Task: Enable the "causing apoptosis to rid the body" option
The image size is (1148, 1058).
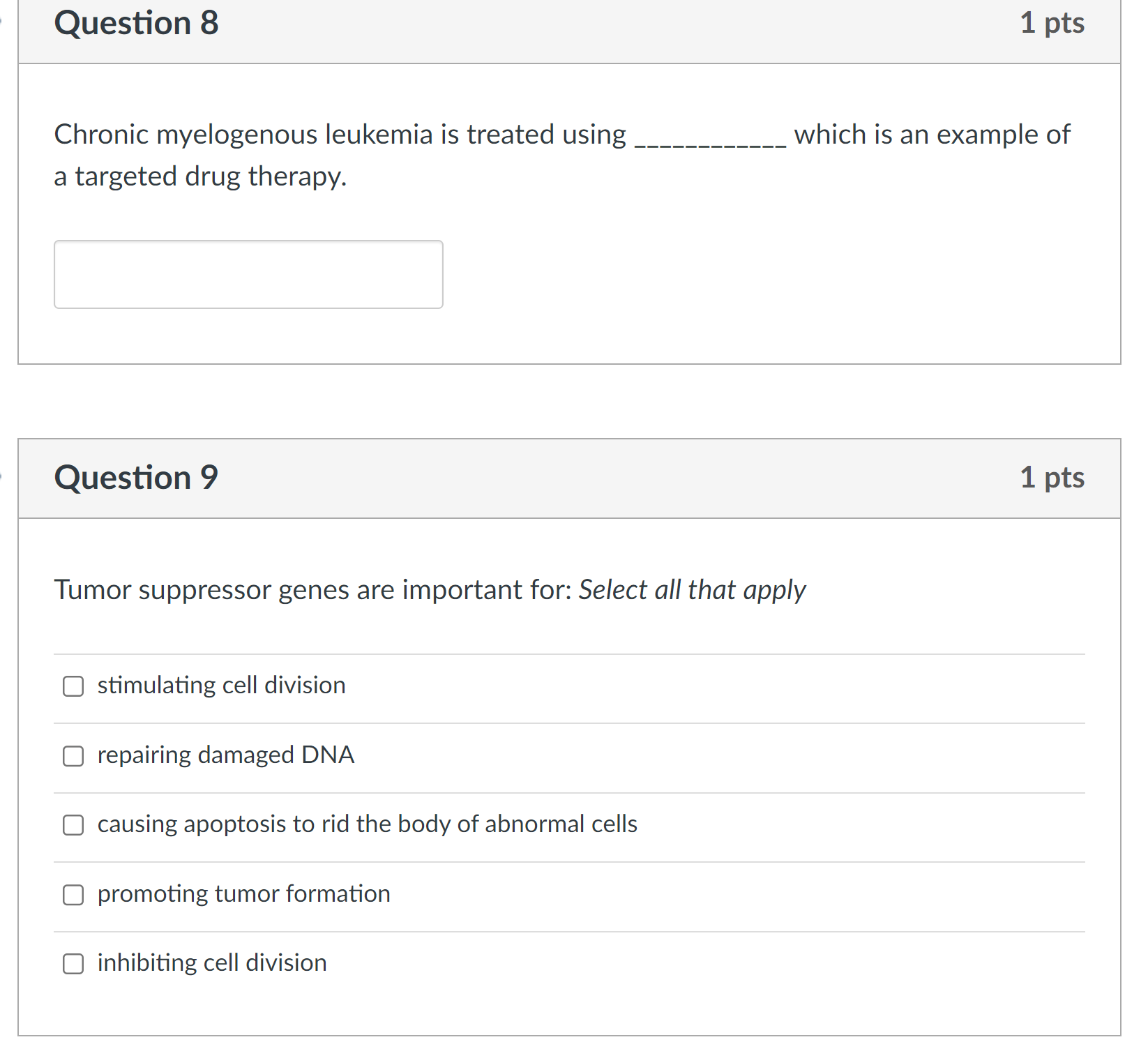Action: 73,826
